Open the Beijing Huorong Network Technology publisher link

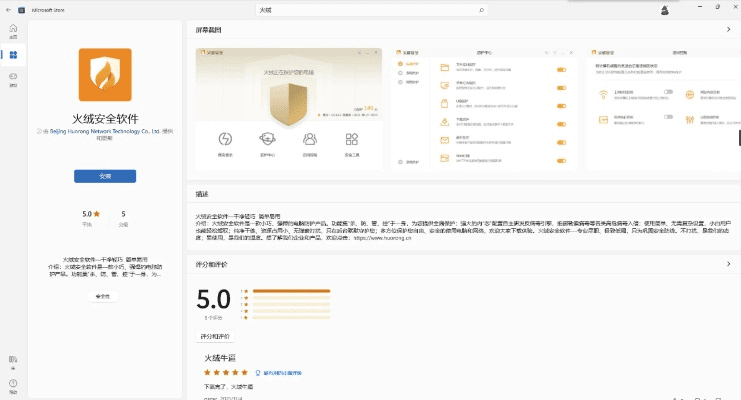coord(105,131)
